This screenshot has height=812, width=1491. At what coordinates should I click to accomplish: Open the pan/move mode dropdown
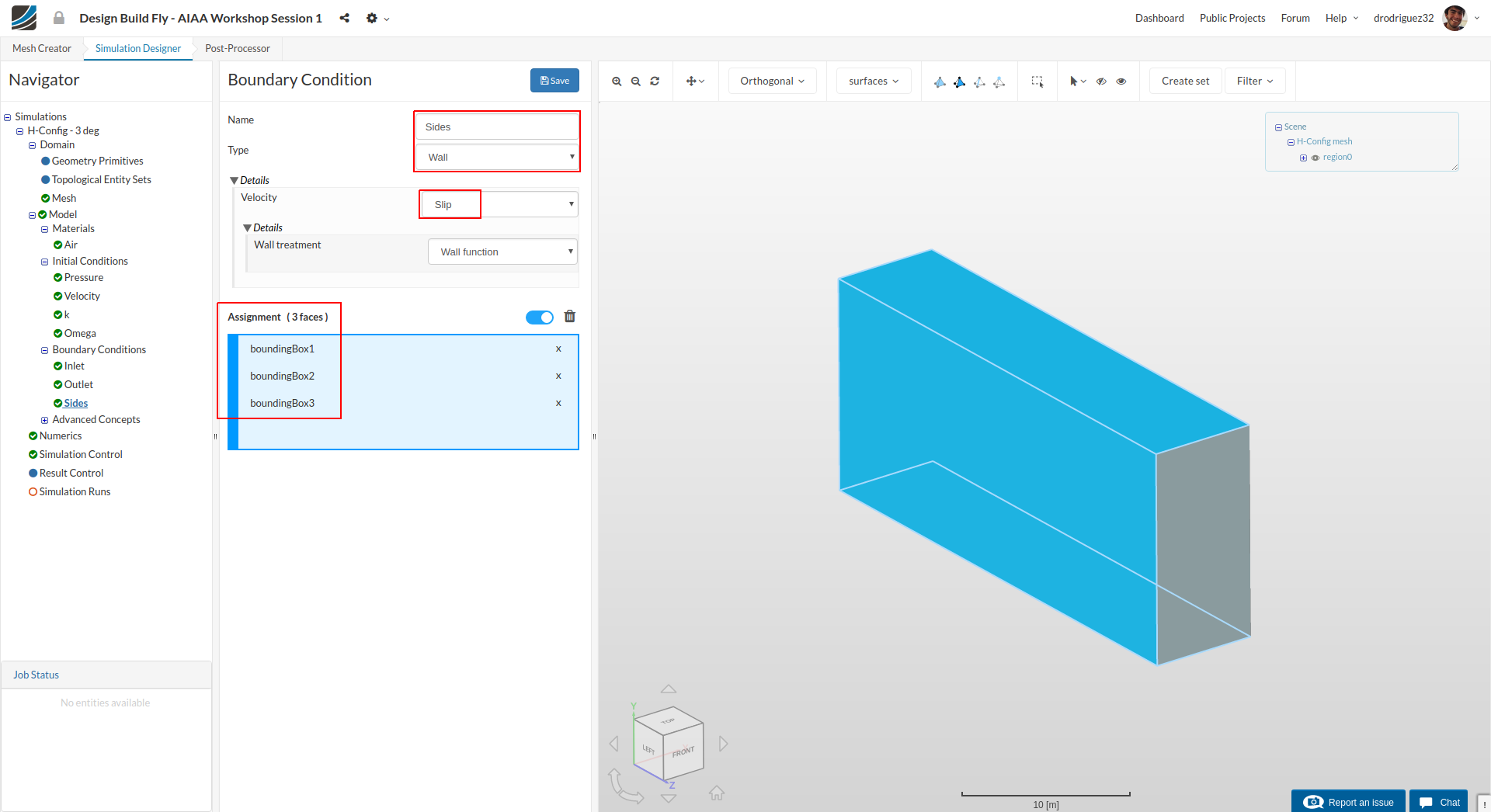click(x=695, y=82)
